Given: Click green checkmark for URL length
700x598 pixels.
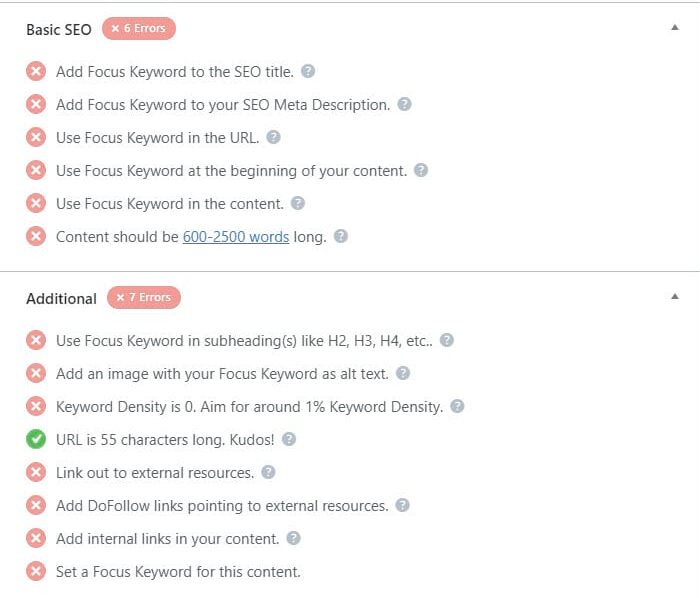Looking at the screenshot, I should click(36, 439).
